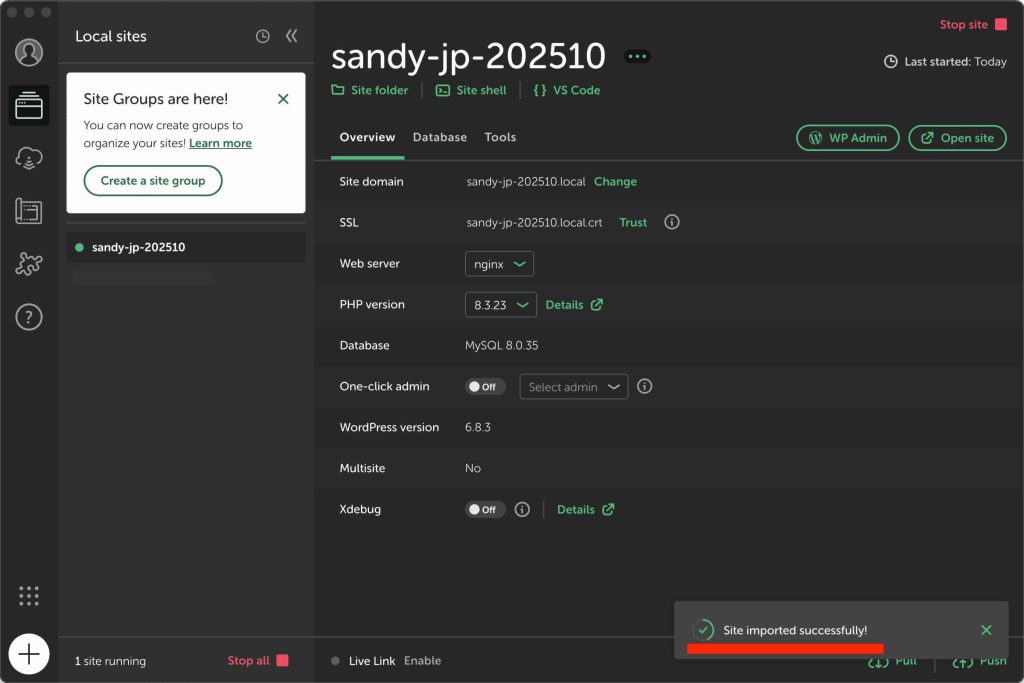The width and height of the screenshot is (1024, 683).
Task: Open the Help question mark icon
Action: pyautogui.click(x=29, y=317)
